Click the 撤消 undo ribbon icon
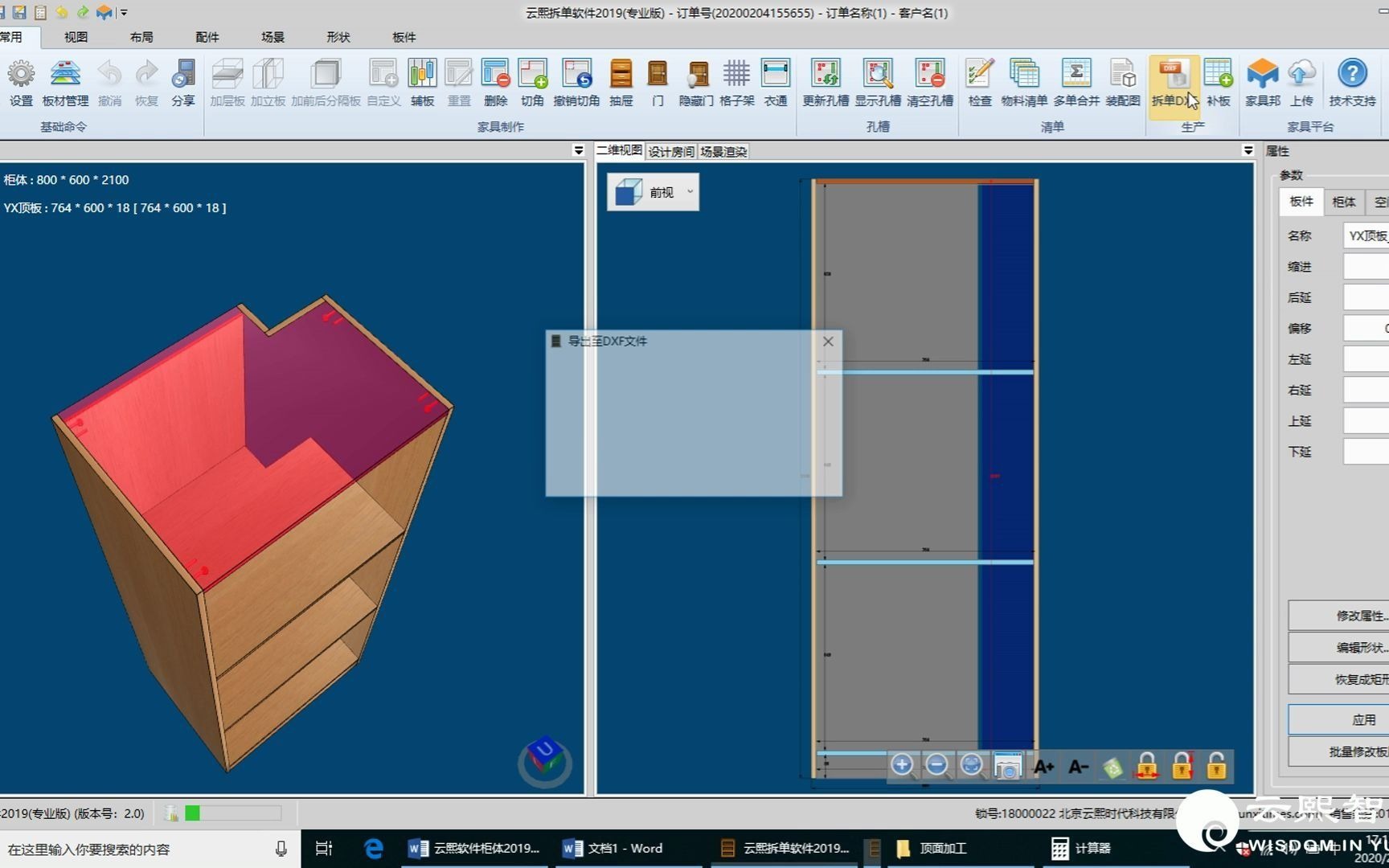1389x868 pixels. [109, 82]
